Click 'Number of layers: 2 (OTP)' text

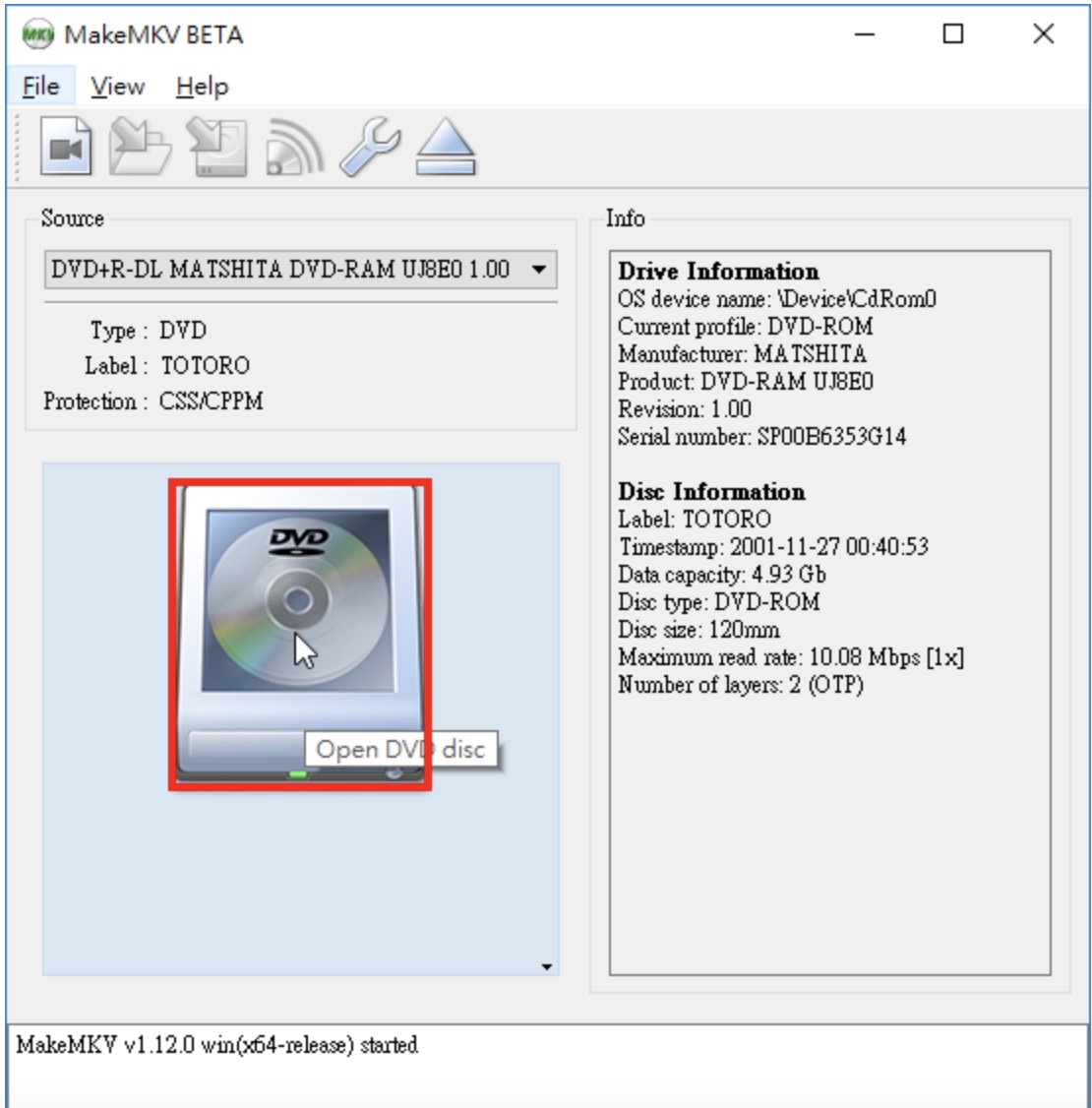pyautogui.click(x=740, y=685)
